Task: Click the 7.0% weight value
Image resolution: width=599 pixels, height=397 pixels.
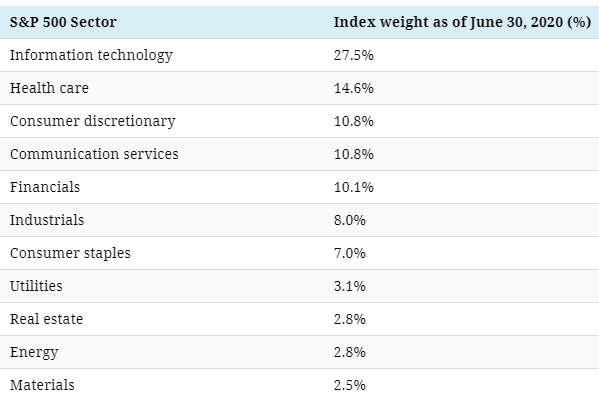Action: click(x=350, y=253)
